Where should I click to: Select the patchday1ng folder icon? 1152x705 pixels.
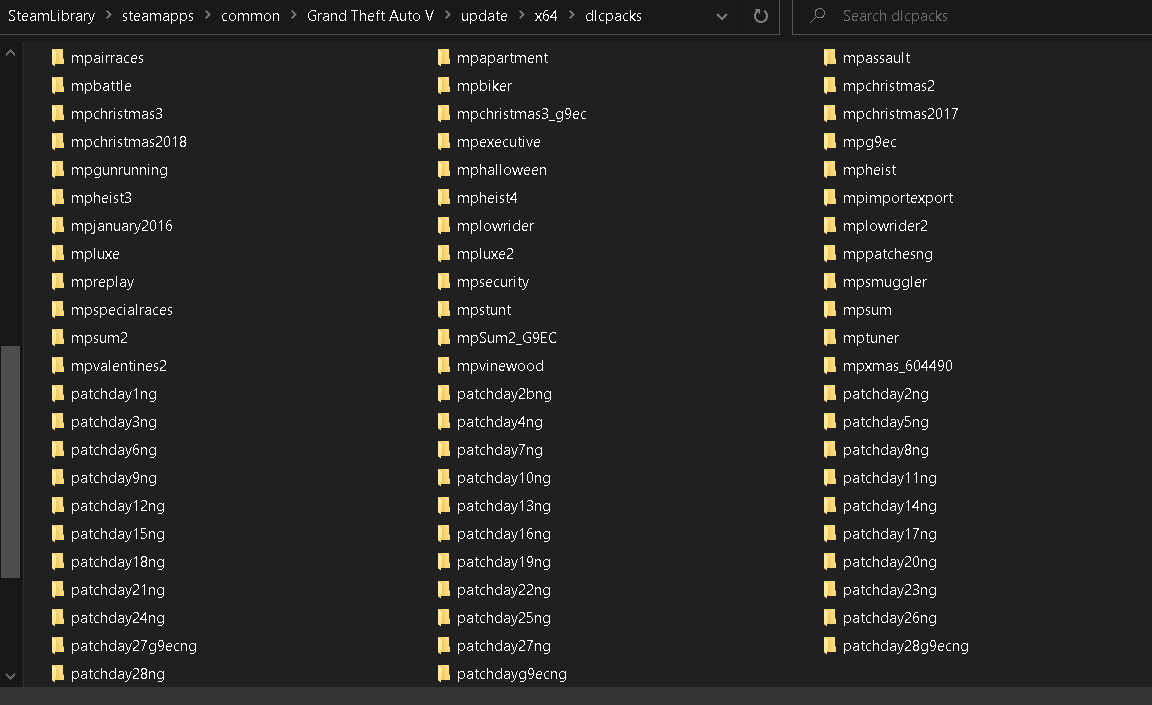58,394
